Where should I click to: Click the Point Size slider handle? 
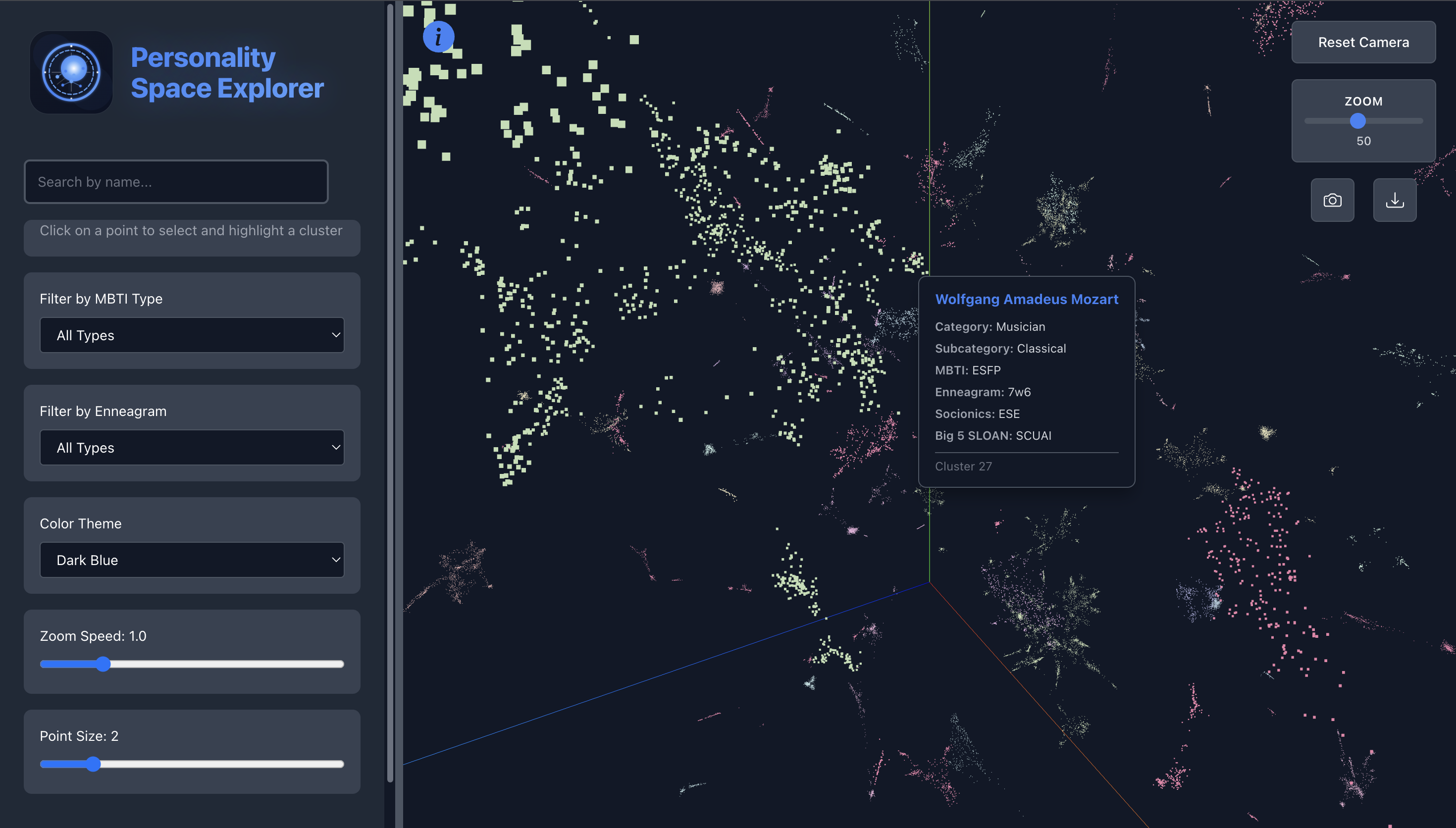click(x=94, y=764)
